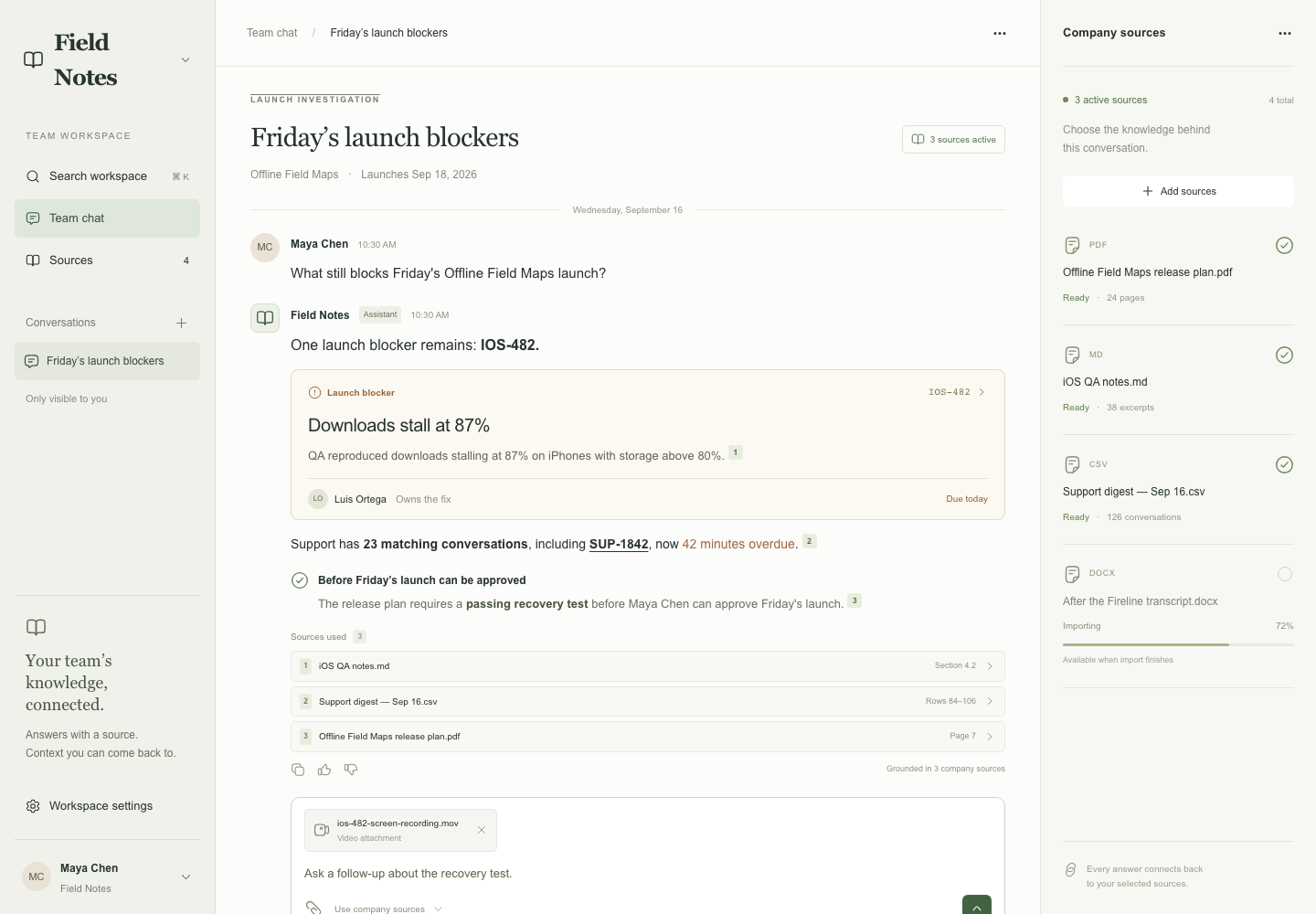This screenshot has width=1316, height=914.
Task: Open the Use company sources dropdown
Action: pyautogui.click(x=388, y=909)
